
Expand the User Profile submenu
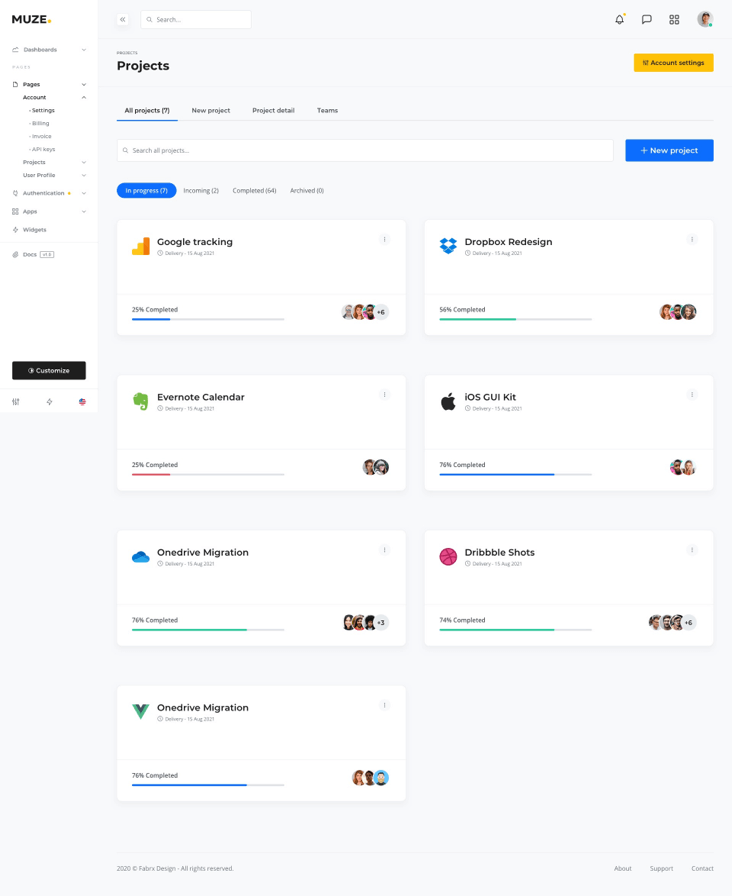coord(54,175)
